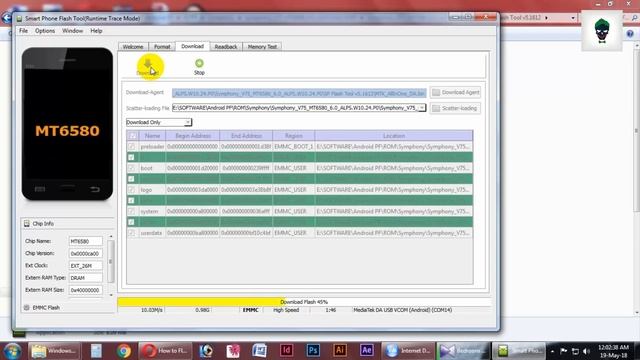Switch to the Opera 'How to Fl...' window
Screen dimensions: 640x360
166,351
